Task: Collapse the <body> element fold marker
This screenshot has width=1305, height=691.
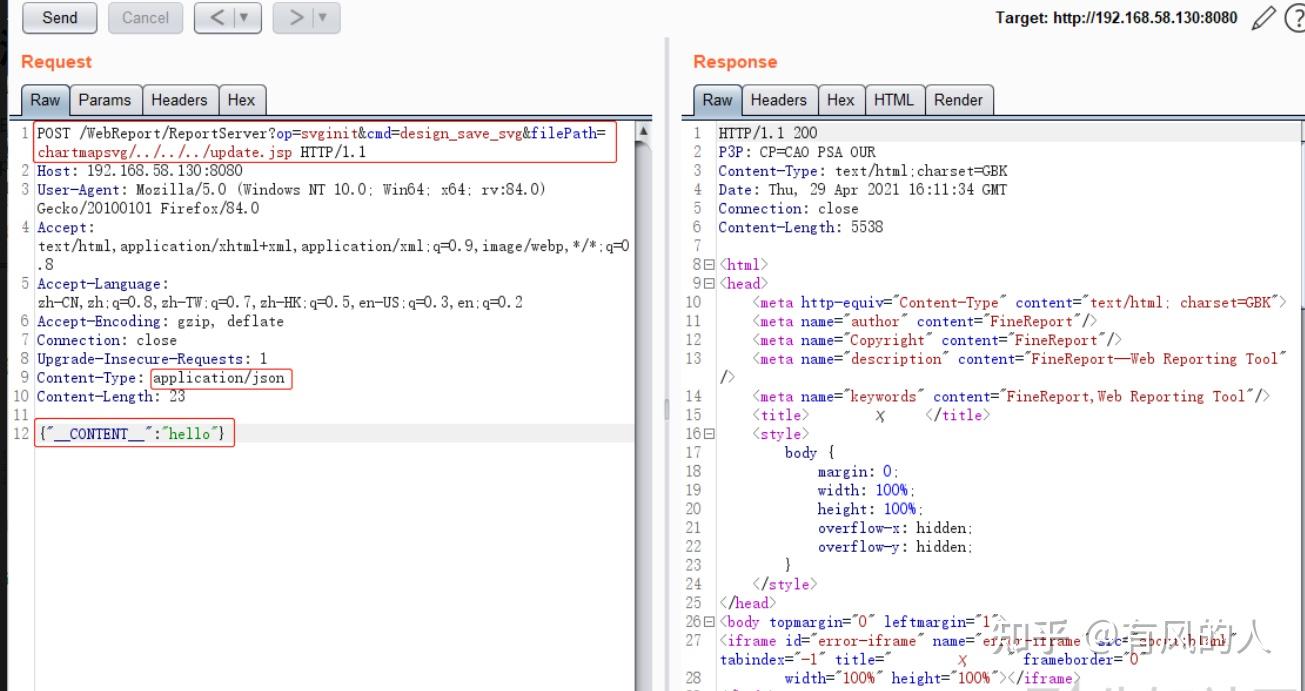Action: 710,622
